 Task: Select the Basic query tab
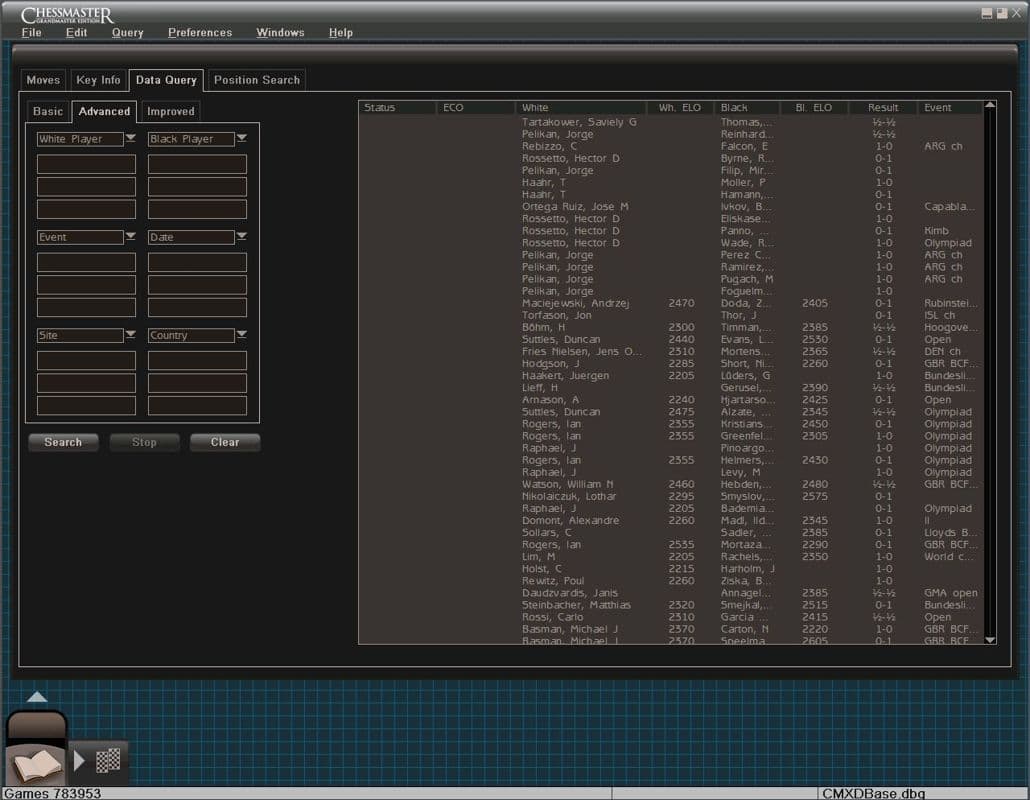pos(48,111)
